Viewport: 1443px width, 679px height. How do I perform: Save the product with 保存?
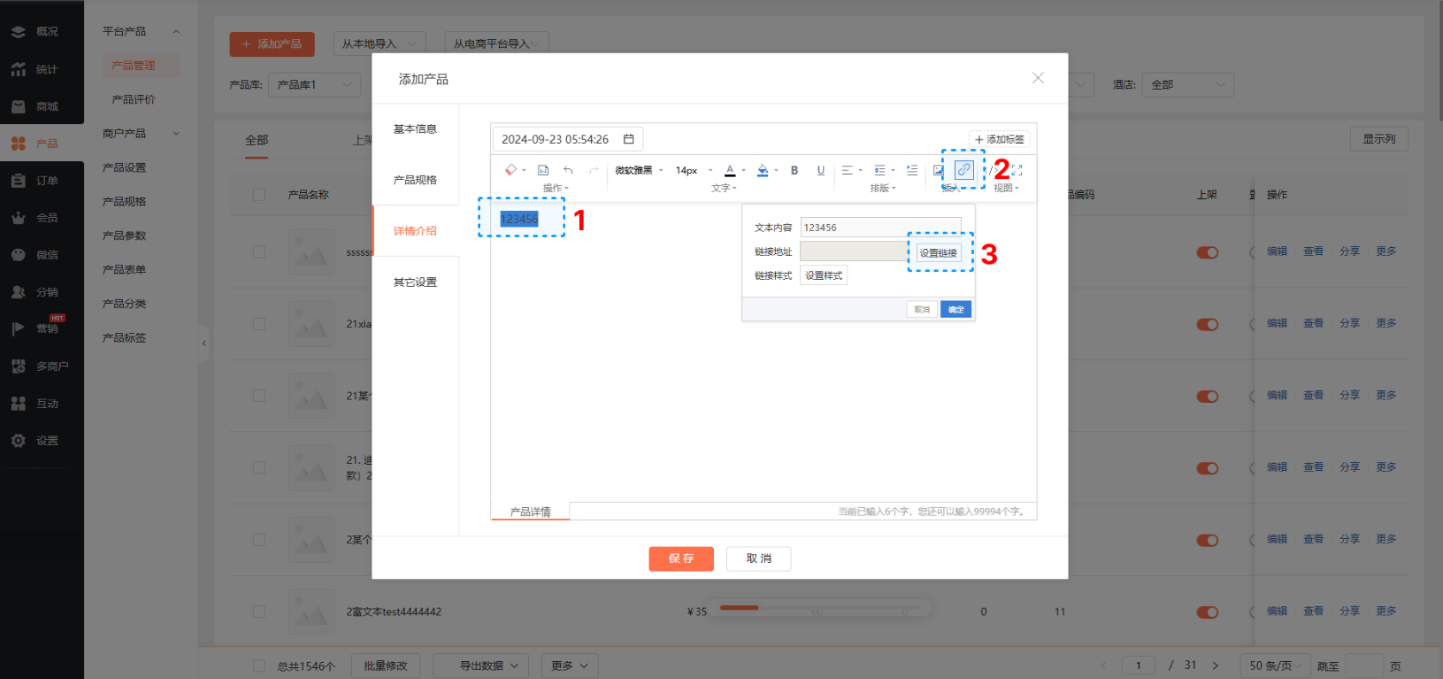[681, 558]
